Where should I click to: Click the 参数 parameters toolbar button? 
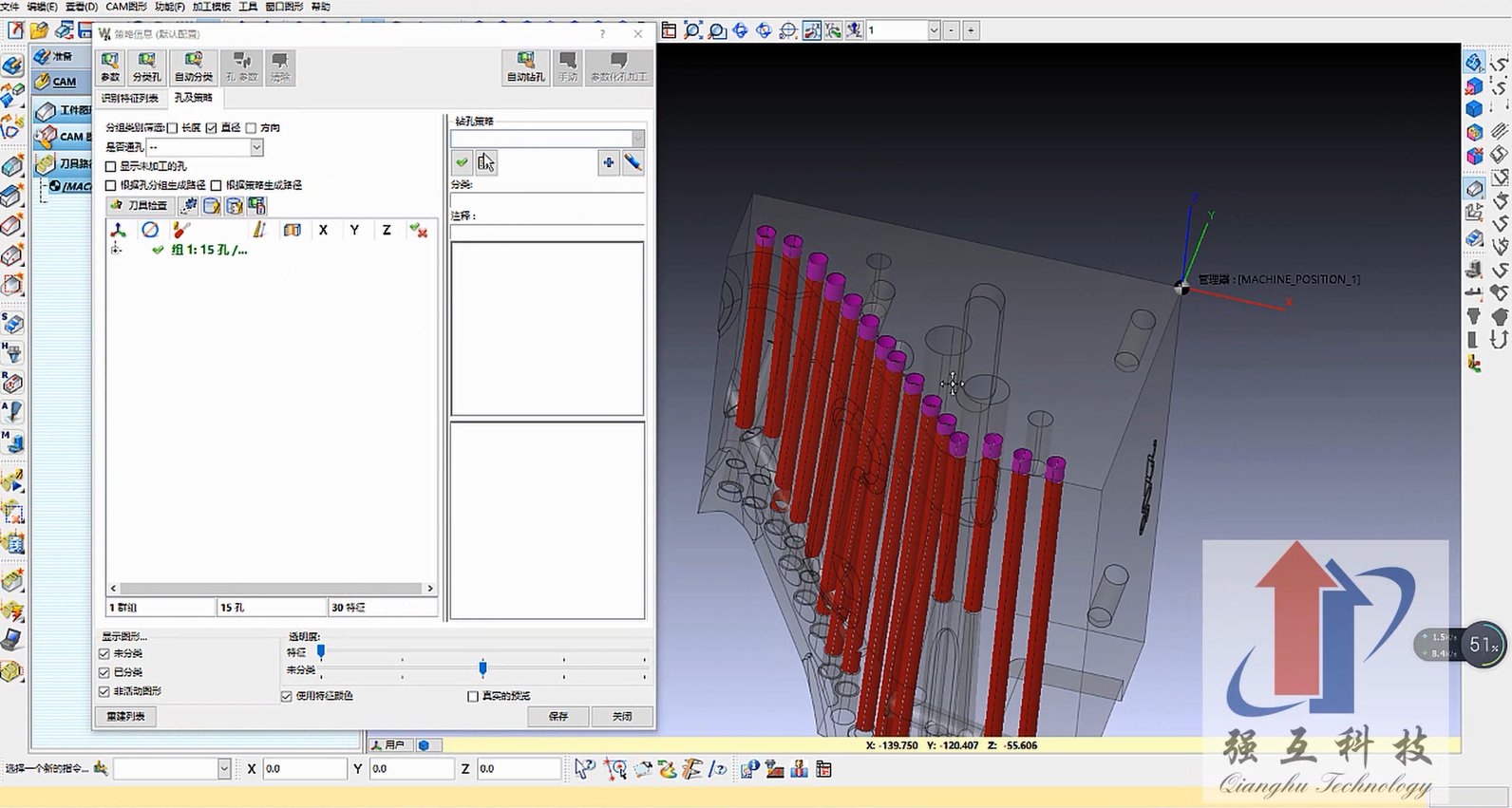[x=110, y=67]
